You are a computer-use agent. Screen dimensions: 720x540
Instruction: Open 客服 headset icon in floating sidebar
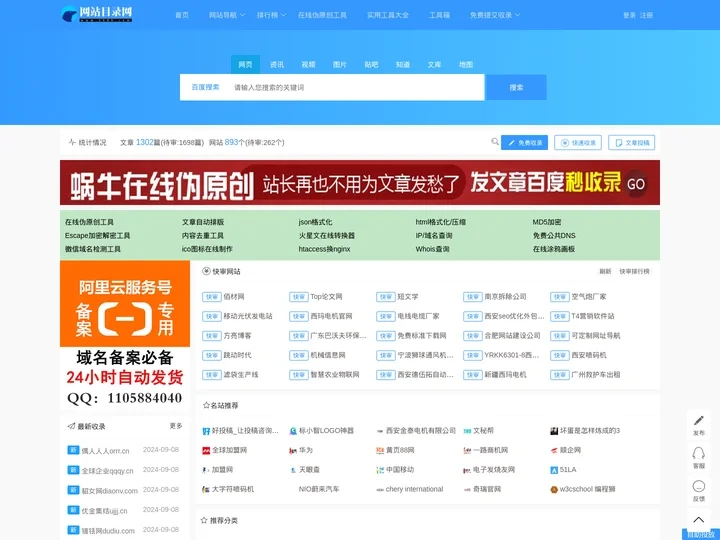698,453
